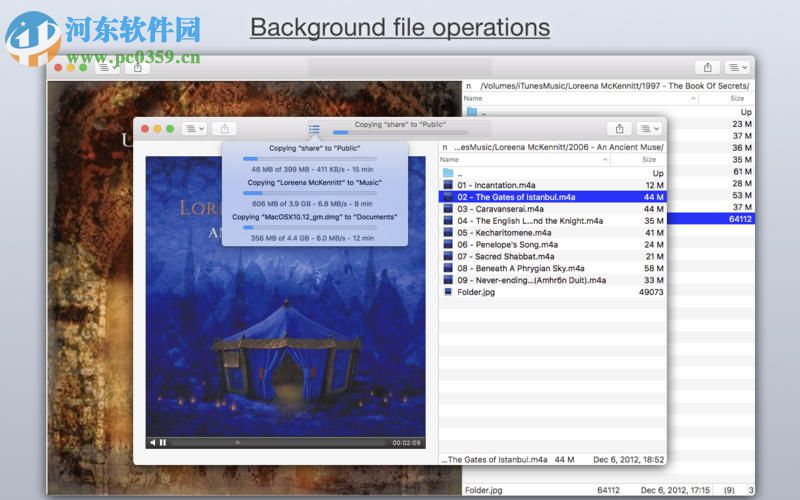Click the file icon of 07 - Sacred Shabbat.m4a
Screen dimensions: 800x500
448,256
